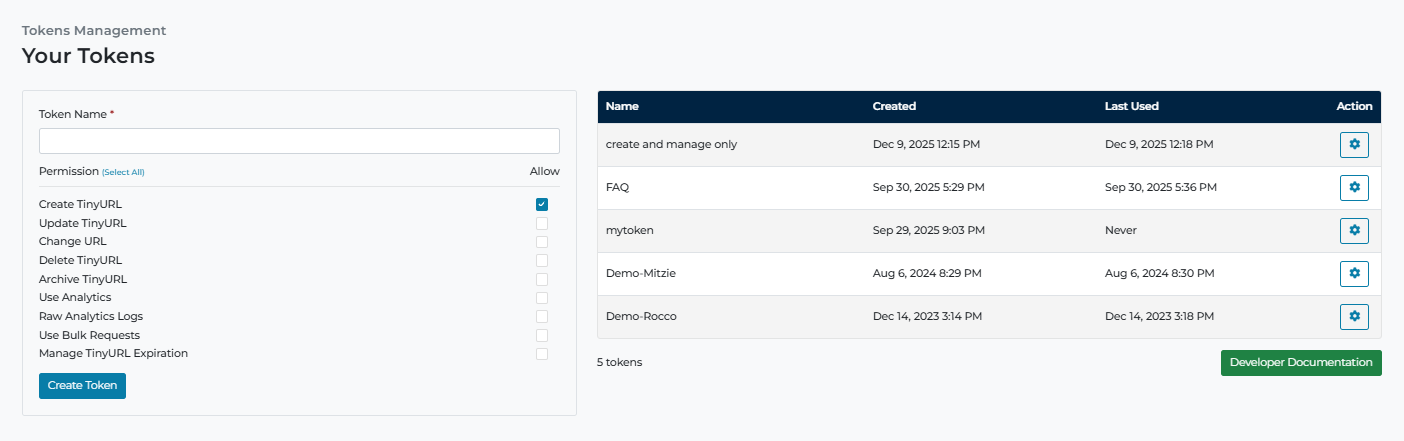
Task: Uncheck the Create TinyURL permission
Action: click(542, 204)
